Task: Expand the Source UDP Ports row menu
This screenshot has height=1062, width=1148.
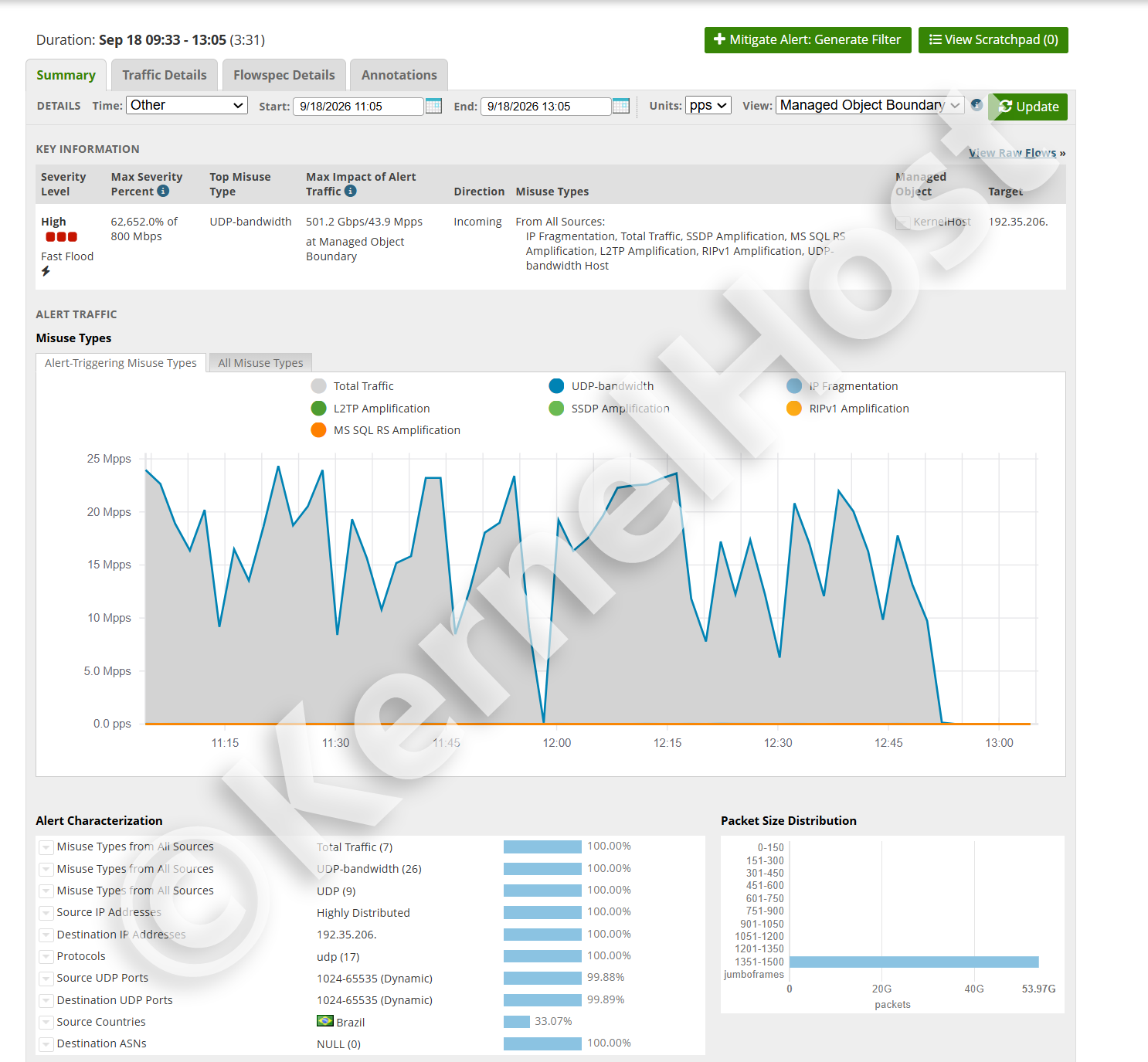Action: pos(46,979)
